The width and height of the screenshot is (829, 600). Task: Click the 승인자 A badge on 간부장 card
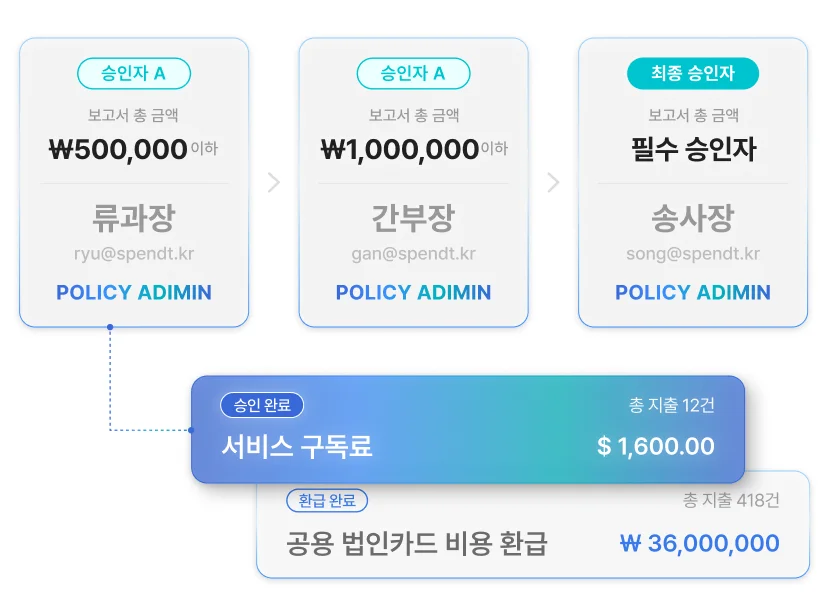(413, 73)
